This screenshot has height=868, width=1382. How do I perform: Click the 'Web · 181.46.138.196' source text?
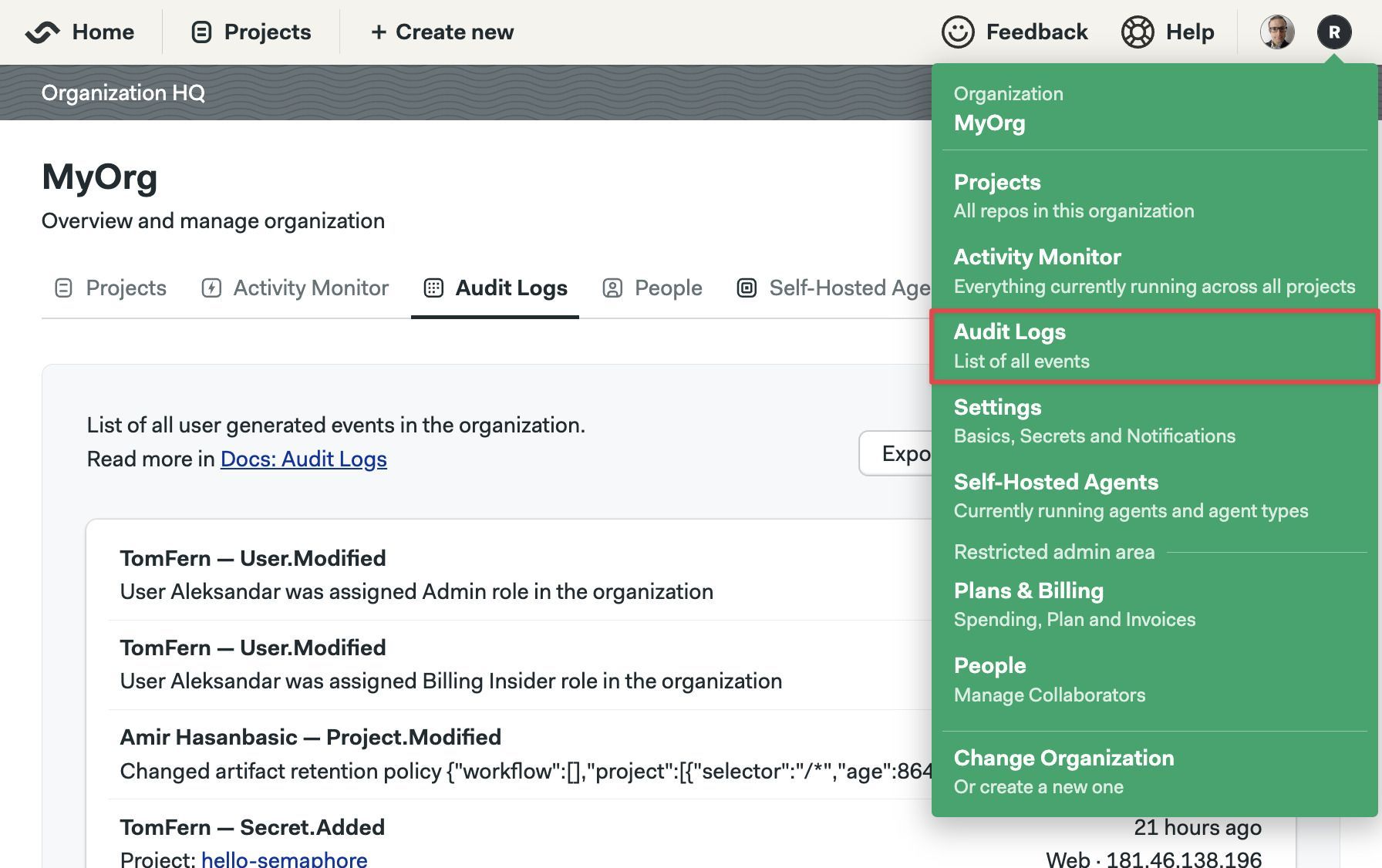click(1154, 859)
